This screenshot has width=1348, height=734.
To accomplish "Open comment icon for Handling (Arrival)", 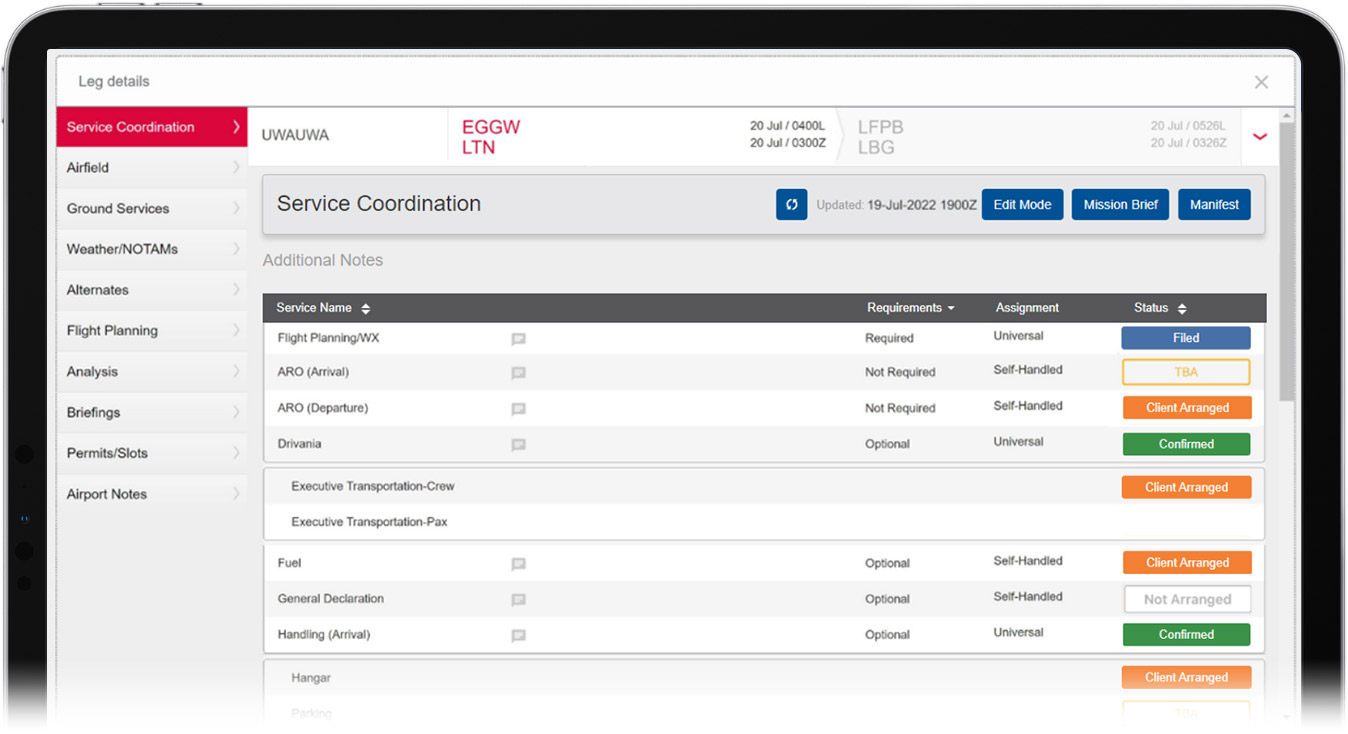I will click(518, 636).
